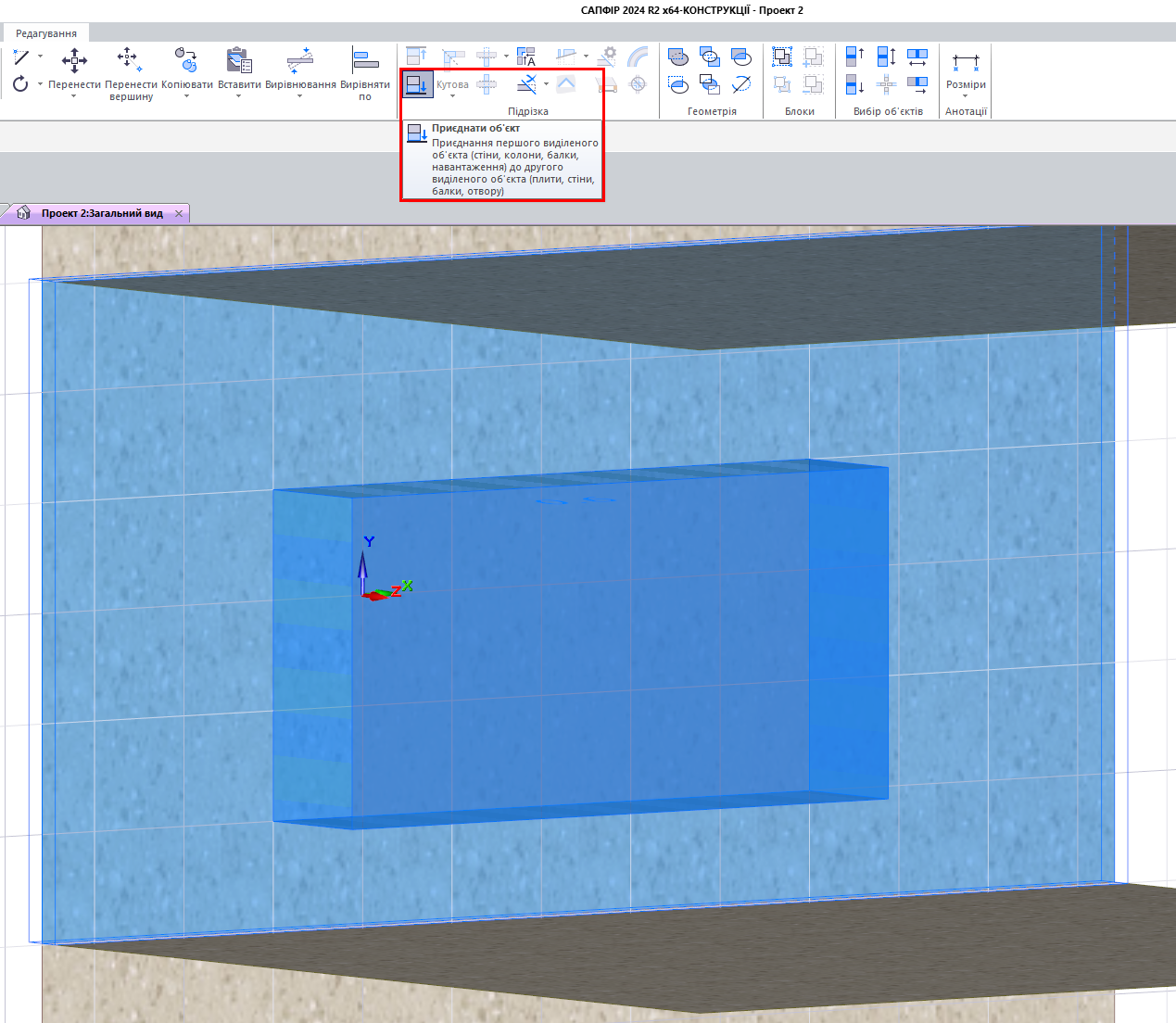Click the Вставити paste icon
Viewport: 1176px width, 1023px height.
tap(239, 62)
